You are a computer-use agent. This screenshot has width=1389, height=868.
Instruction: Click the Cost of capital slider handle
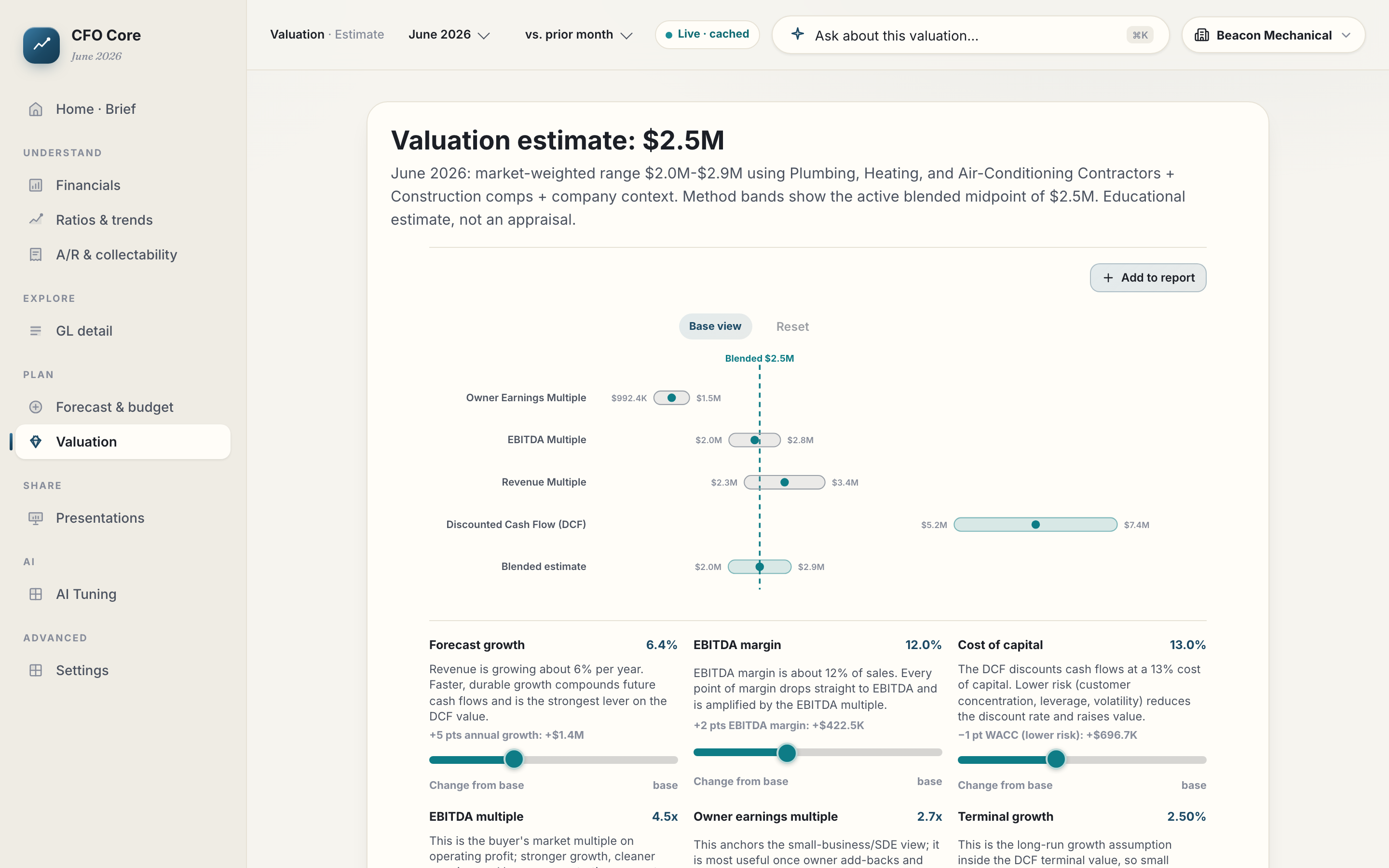point(1056,759)
